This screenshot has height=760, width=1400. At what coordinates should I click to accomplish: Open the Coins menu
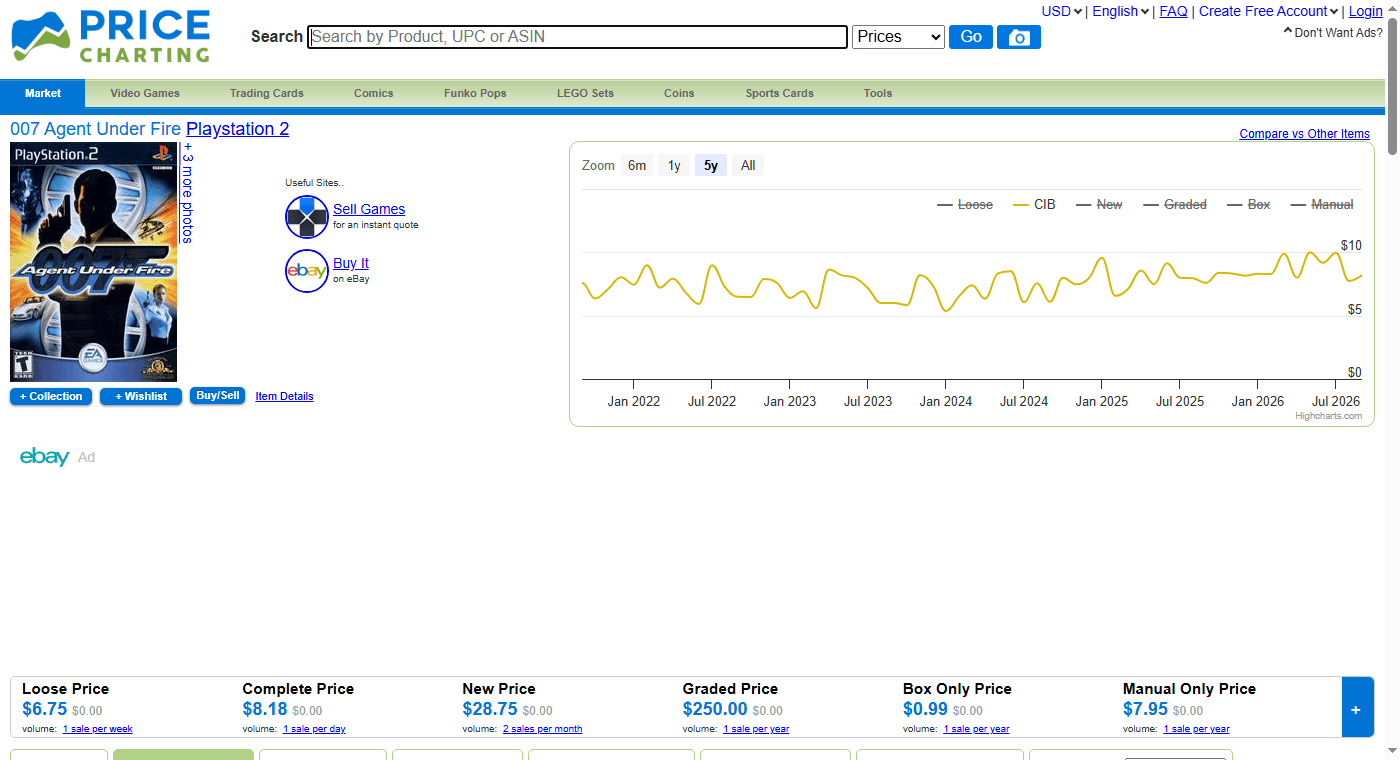[679, 93]
